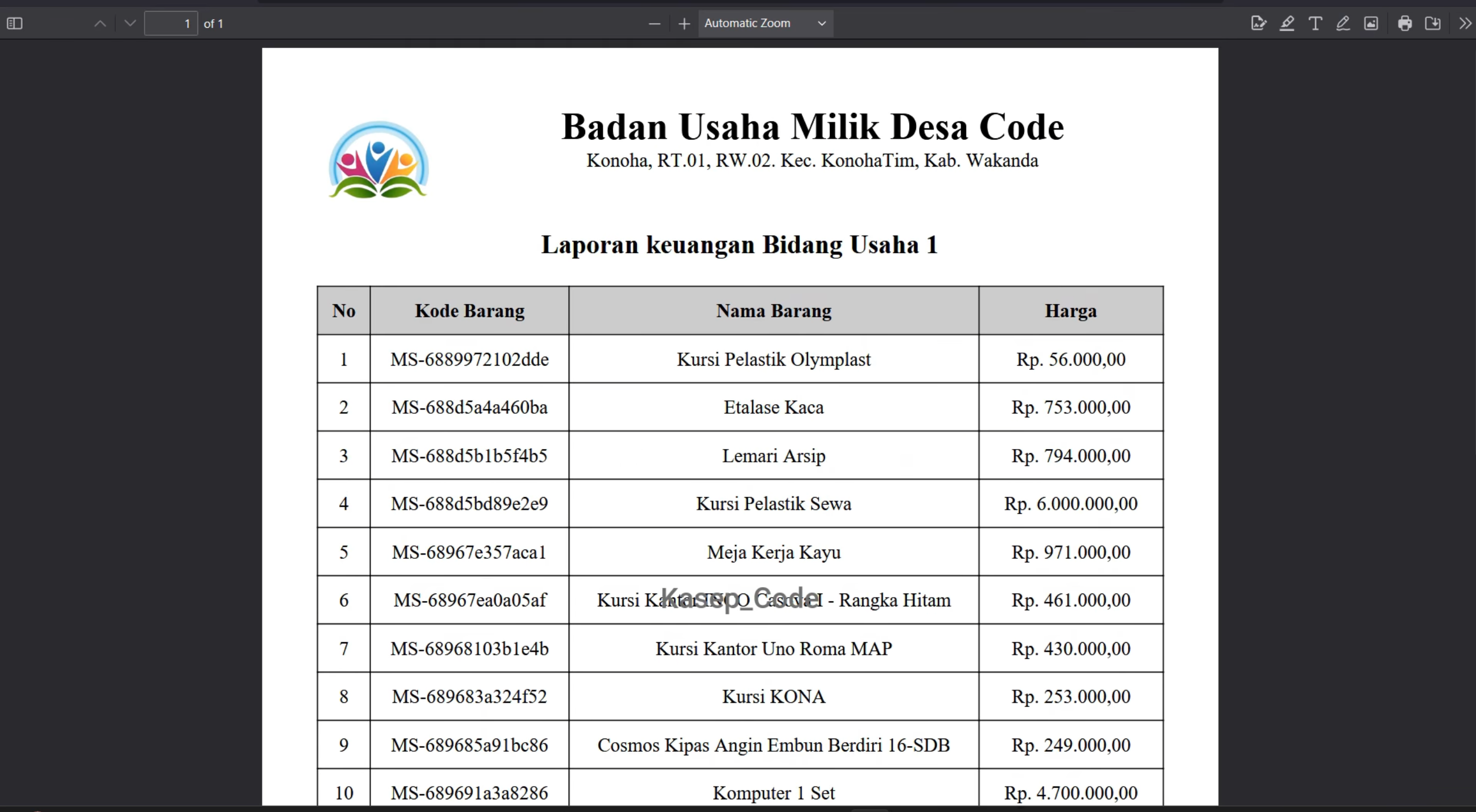Screen dimensions: 1476x812
Task: Click 'Kursi Kantor Uno Roma MAP' cell
Action: point(774,649)
